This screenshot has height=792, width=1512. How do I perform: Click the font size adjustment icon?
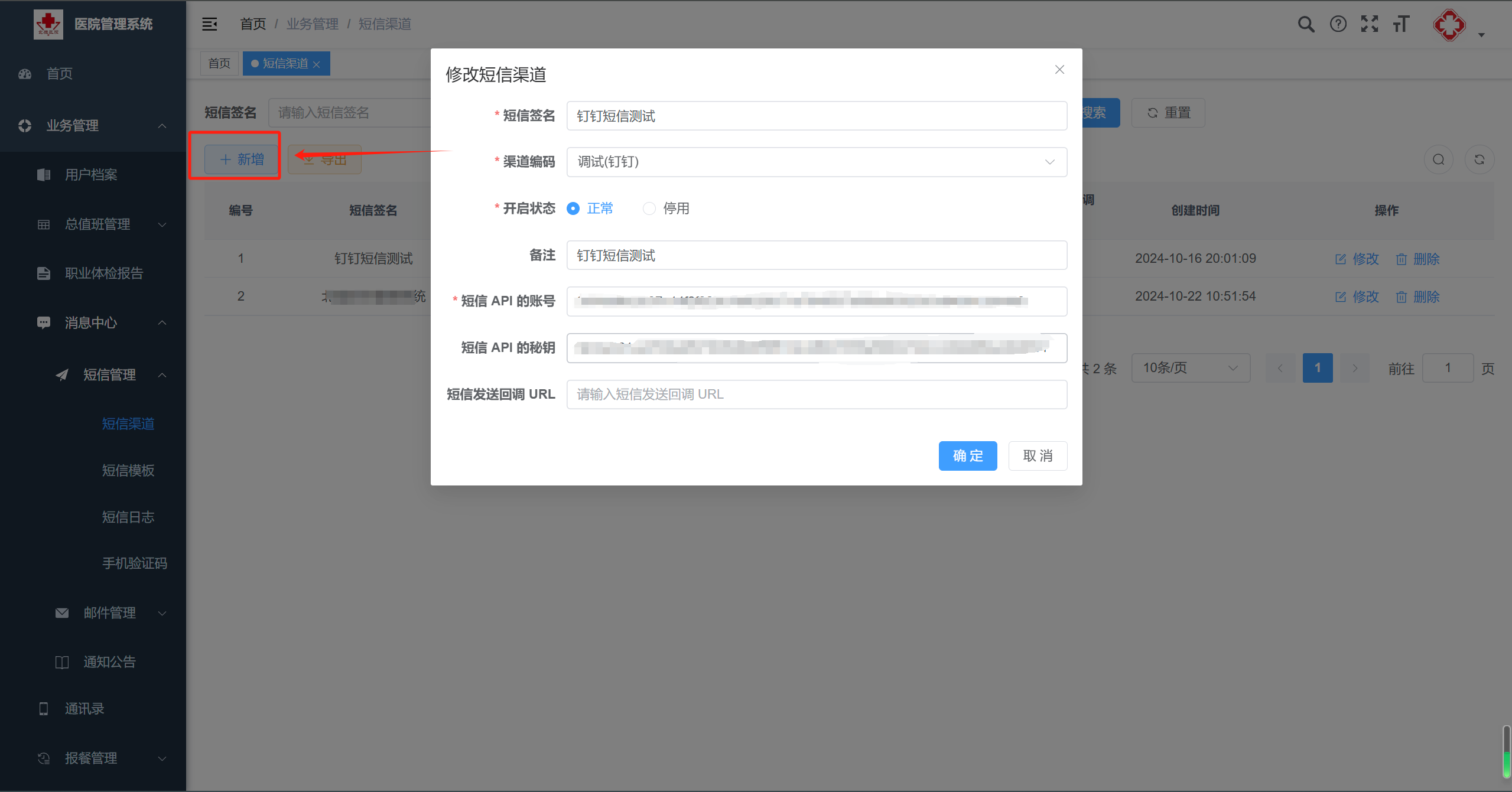[1401, 24]
